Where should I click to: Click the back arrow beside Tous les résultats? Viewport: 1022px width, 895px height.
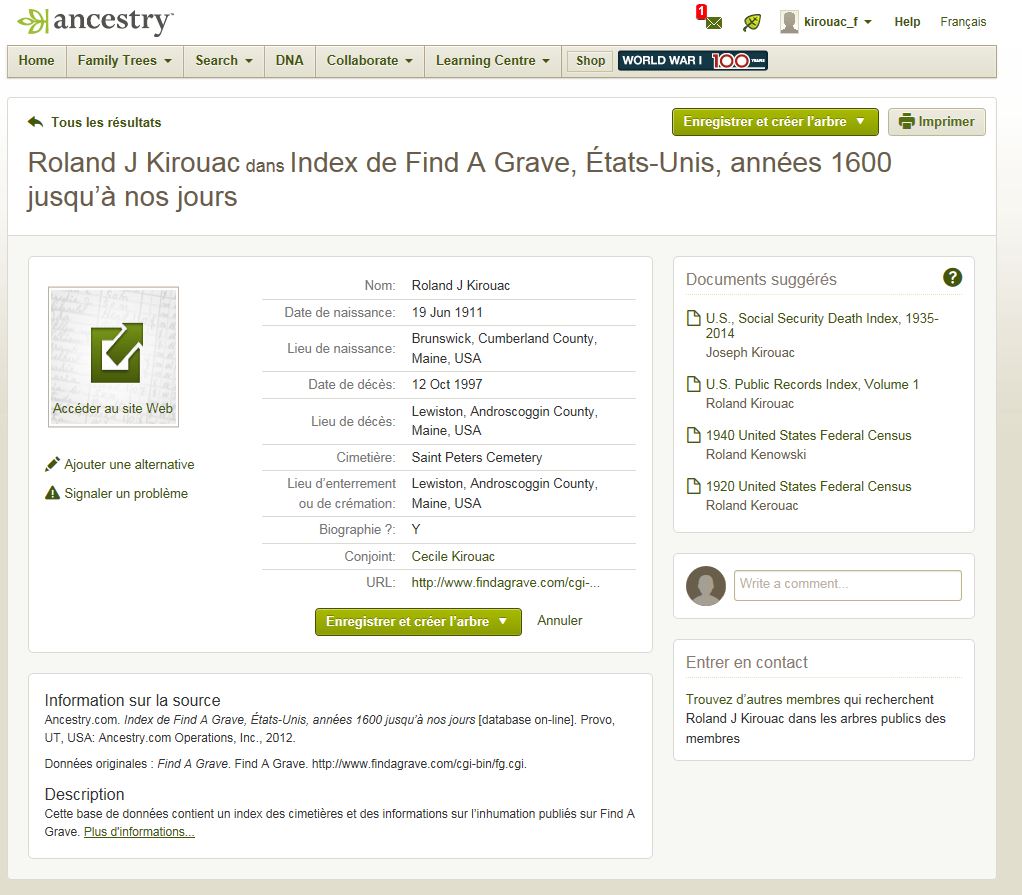[x=35, y=122]
